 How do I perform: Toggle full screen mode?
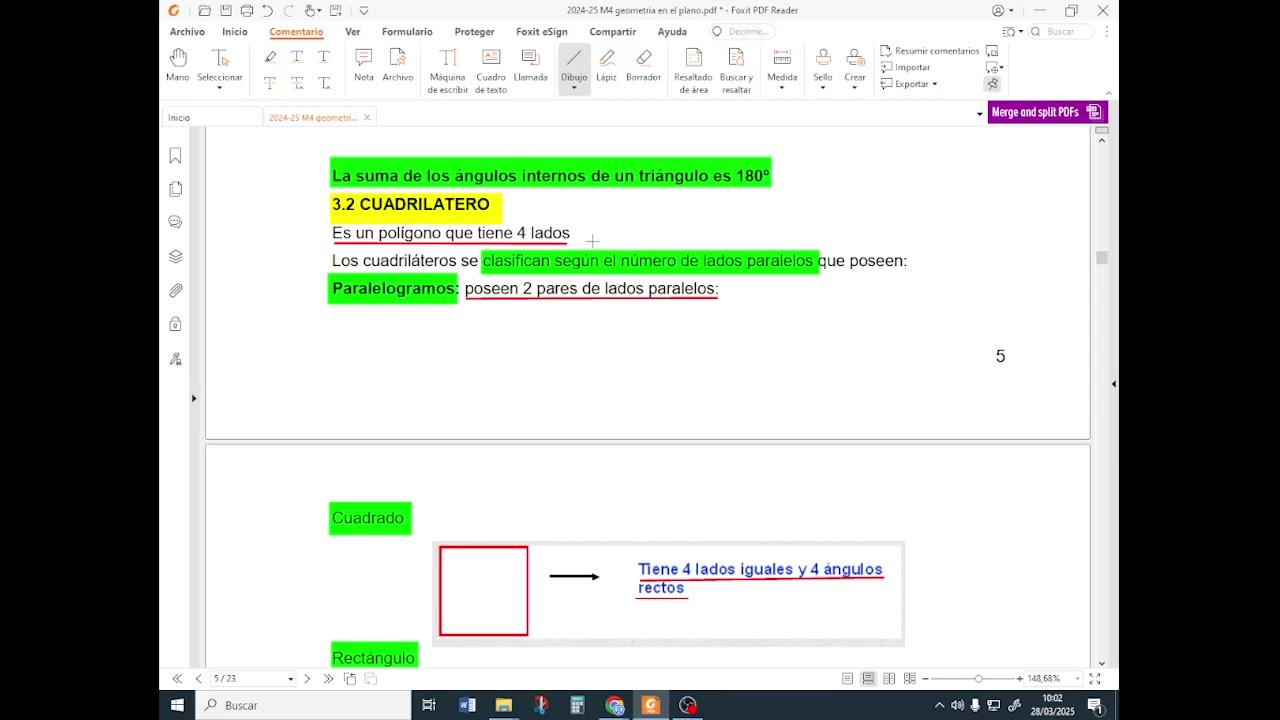[1095, 679]
